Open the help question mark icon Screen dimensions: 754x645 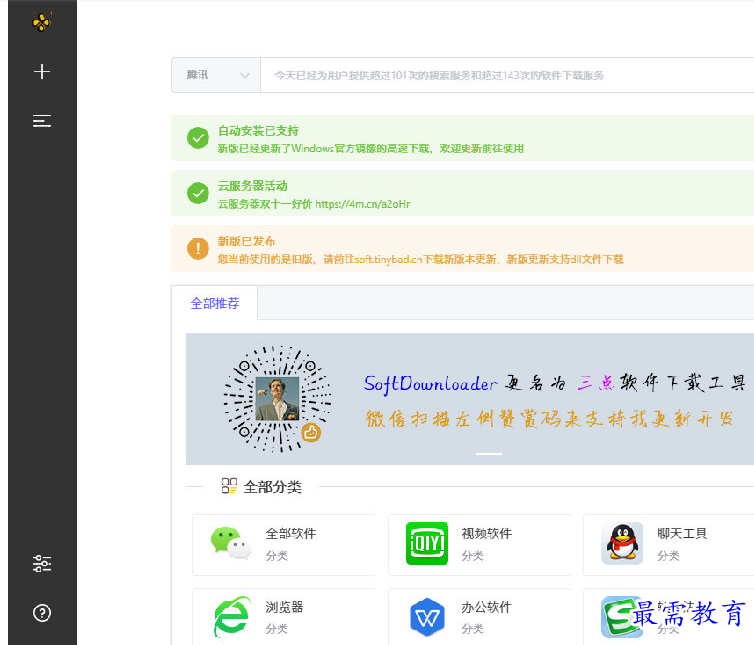(x=42, y=613)
